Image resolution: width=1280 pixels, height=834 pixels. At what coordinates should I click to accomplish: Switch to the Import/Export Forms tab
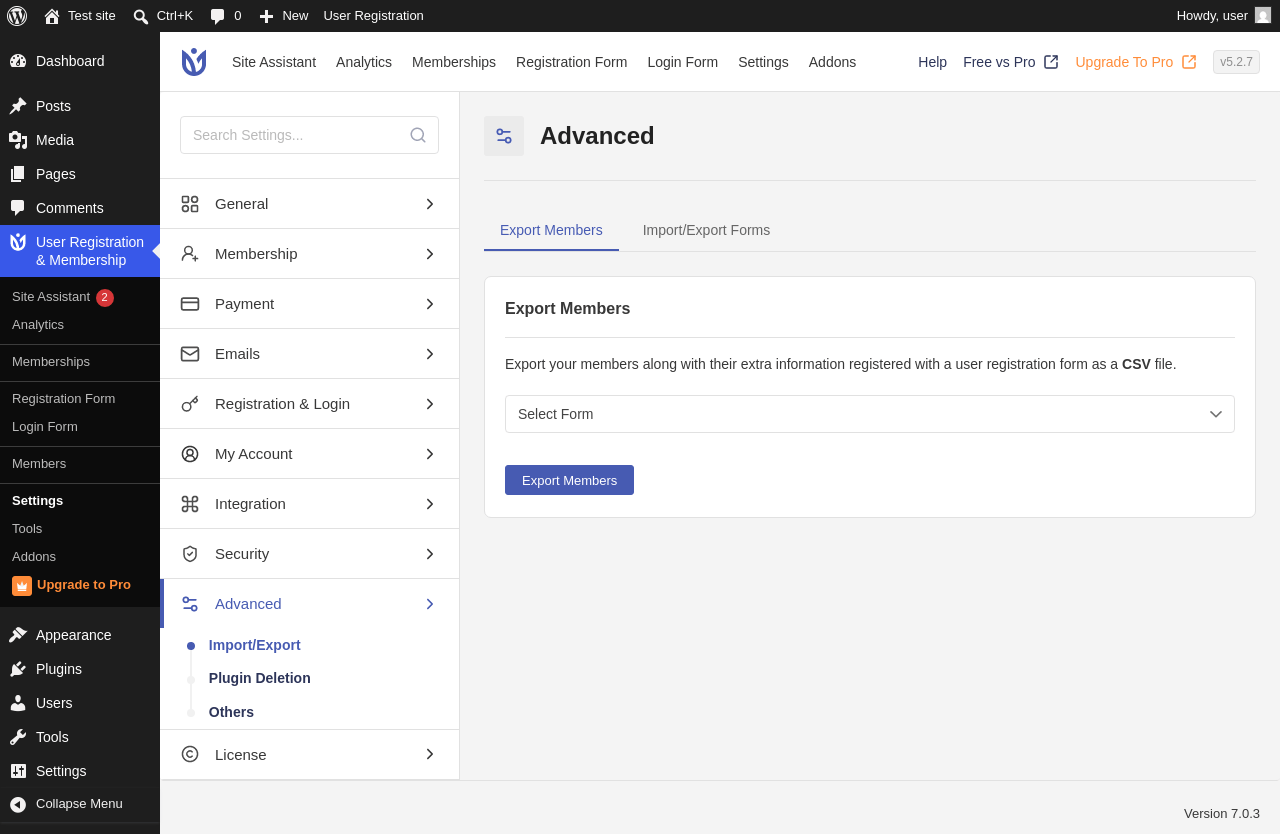point(706,230)
